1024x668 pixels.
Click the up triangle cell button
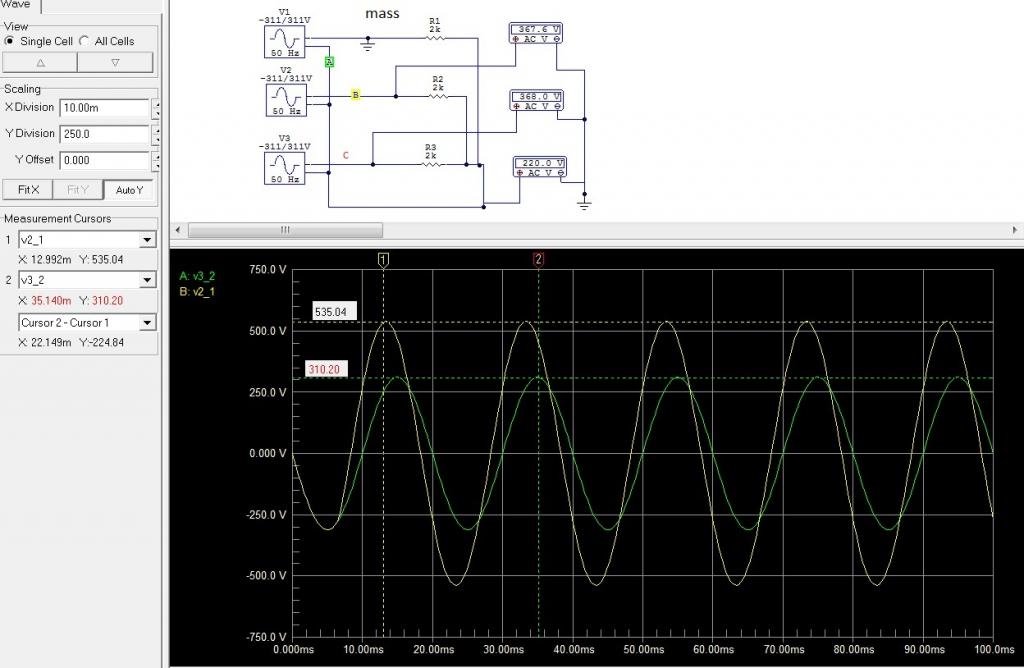click(x=40, y=63)
